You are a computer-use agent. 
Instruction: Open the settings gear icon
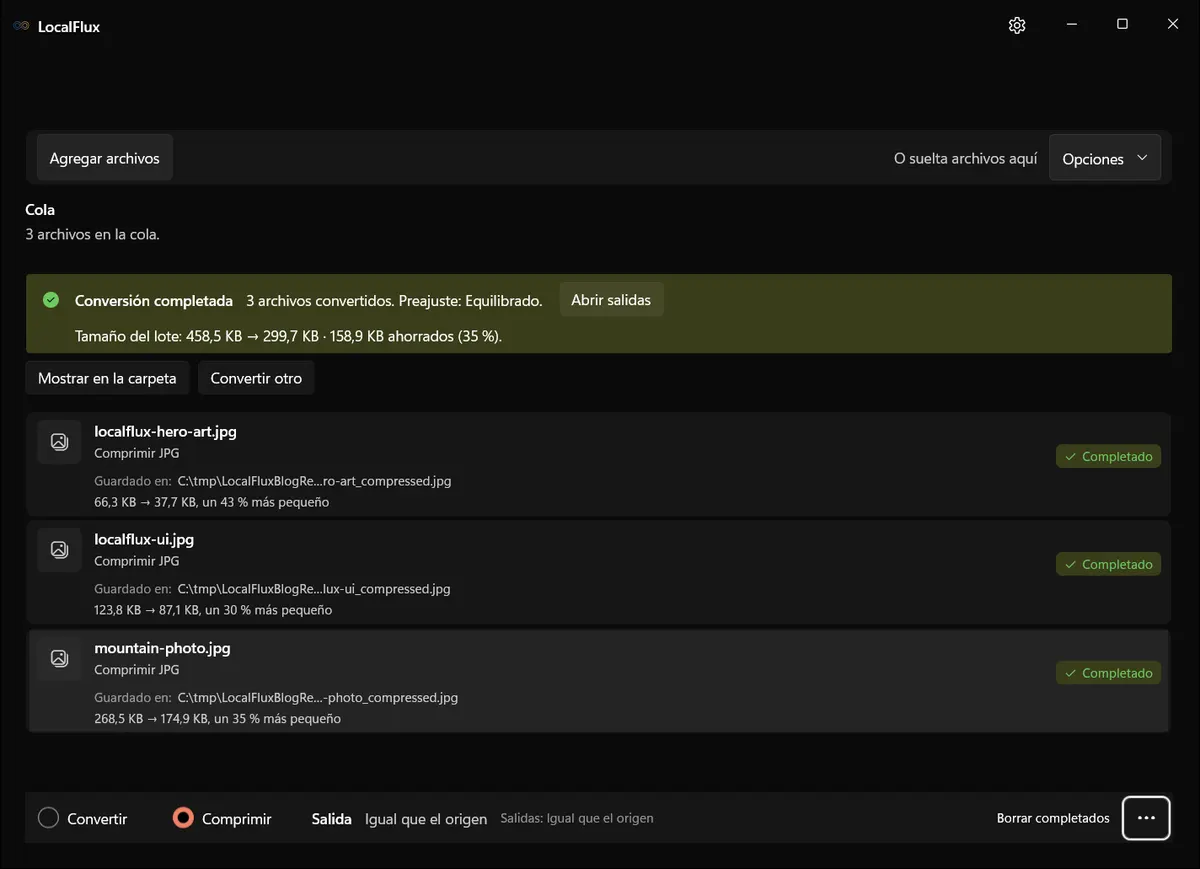1017,26
